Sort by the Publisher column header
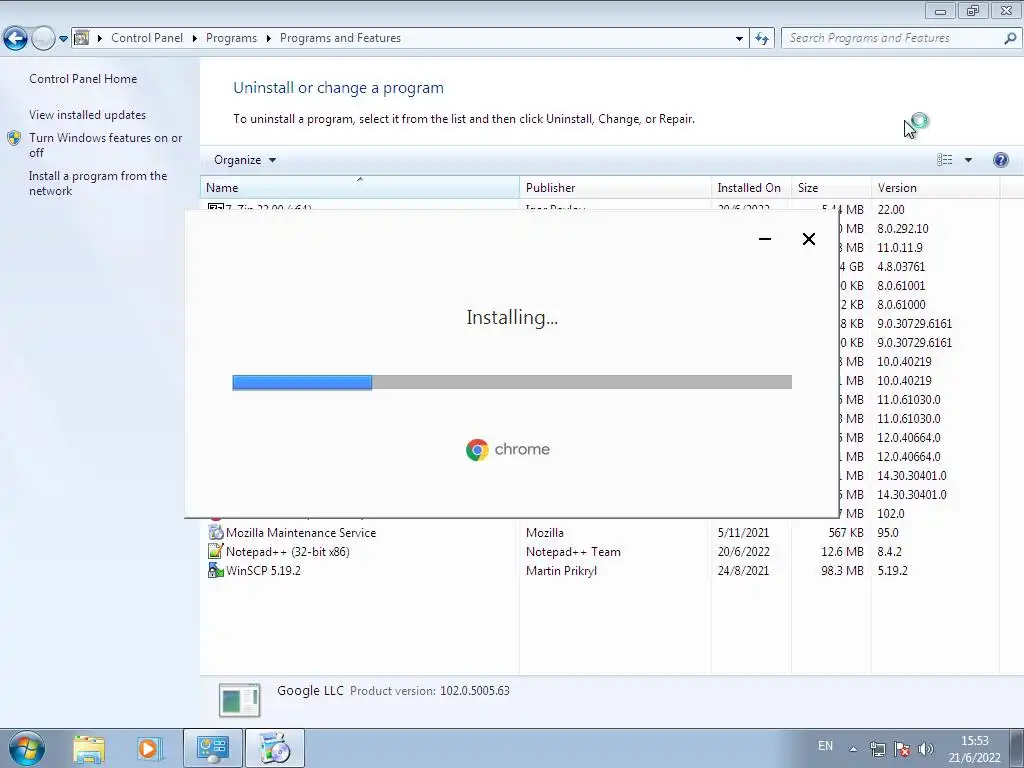 pyautogui.click(x=615, y=187)
